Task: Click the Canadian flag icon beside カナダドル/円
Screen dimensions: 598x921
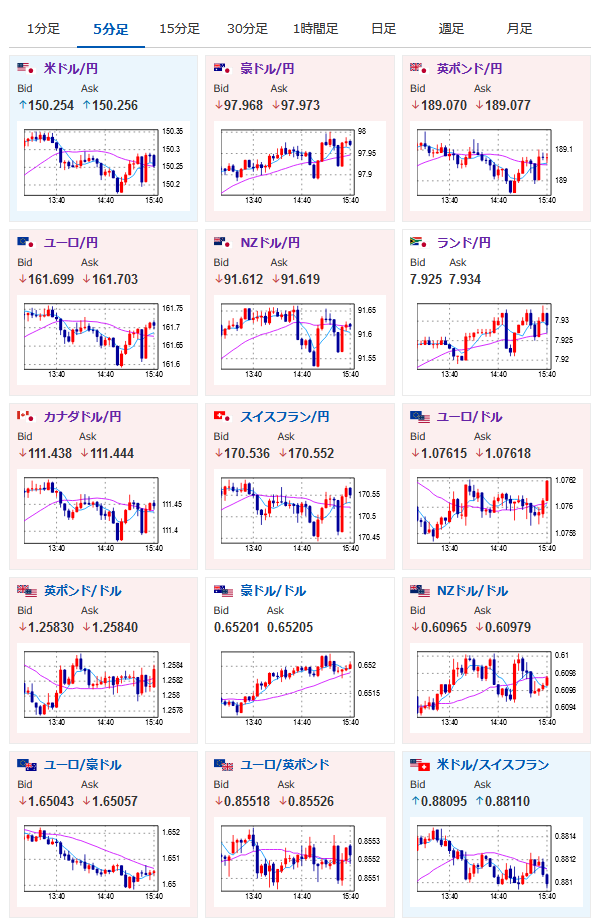Action: pos(26,416)
